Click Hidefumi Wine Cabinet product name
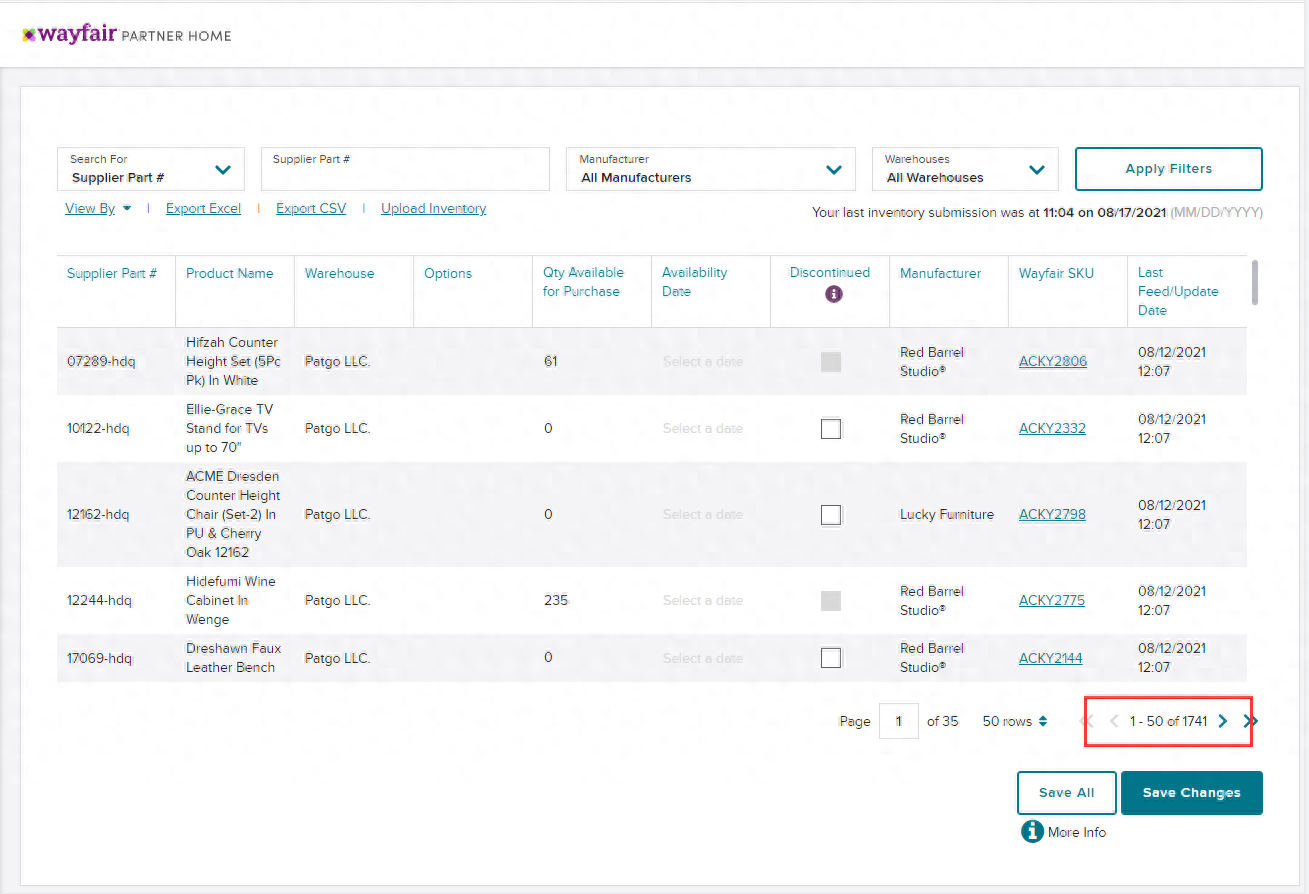This screenshot has height=894, width=1309. (x=232, y=600)
